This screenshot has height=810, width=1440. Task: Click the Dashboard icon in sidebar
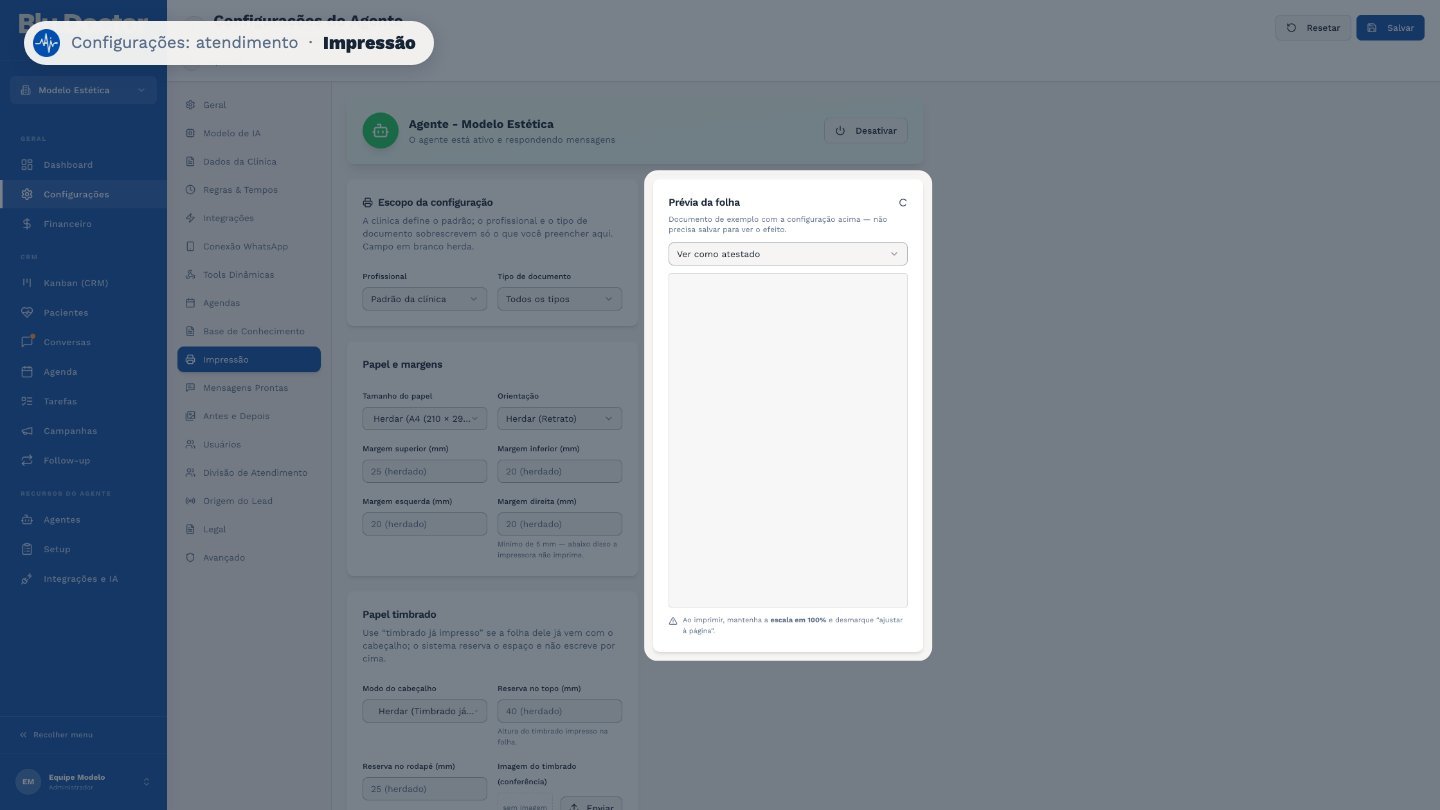click(27, 165)
